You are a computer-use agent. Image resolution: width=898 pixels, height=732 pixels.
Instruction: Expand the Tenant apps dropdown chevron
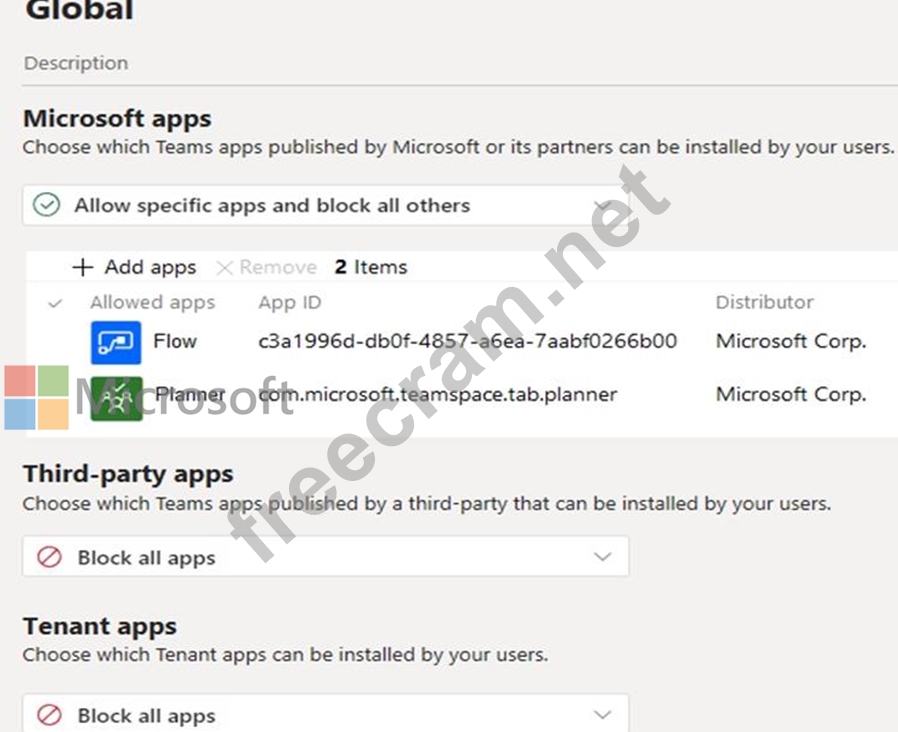[602, 715]
